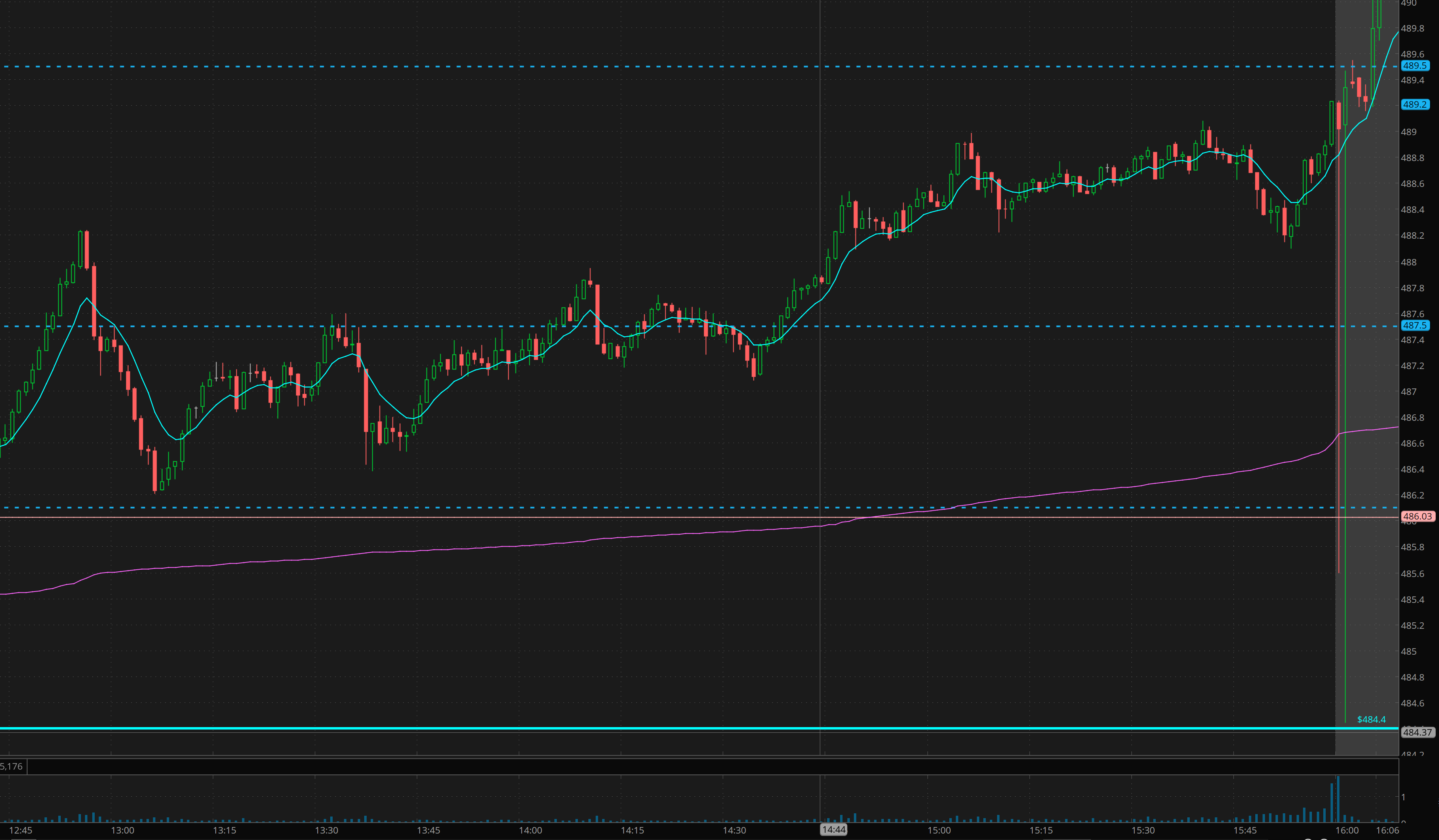Click the 14:15 time axis label
The image size is (1439, 840).
tap(632, 830)
